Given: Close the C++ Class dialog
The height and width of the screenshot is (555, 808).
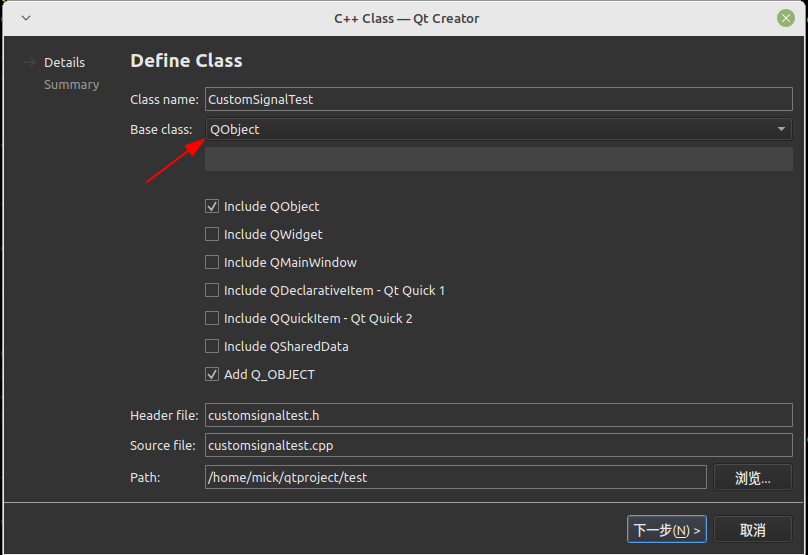Looking at the screenshot, I should (x=786, y=18).
